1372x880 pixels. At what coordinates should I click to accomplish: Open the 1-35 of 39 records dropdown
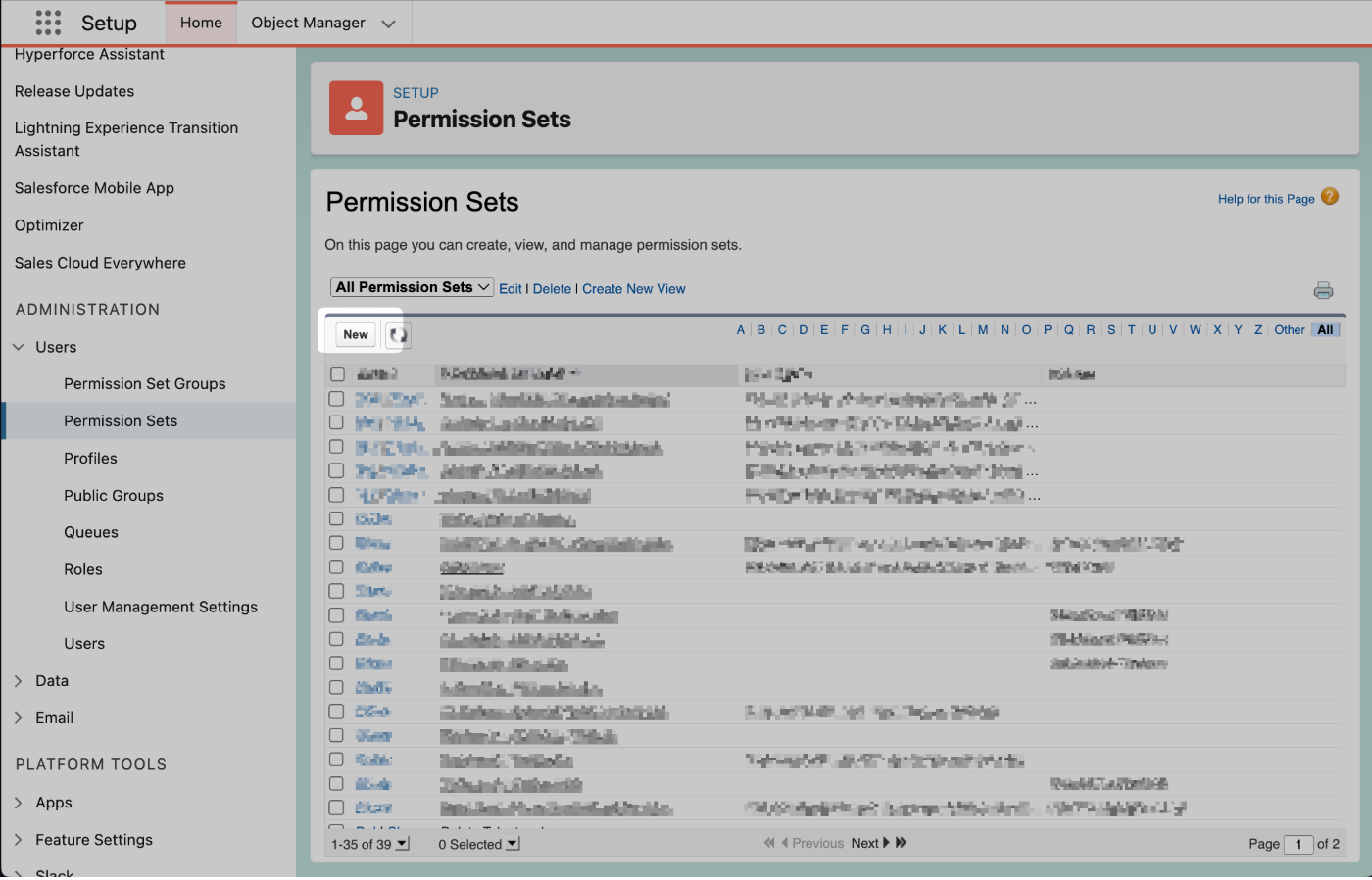click(370, 844)
